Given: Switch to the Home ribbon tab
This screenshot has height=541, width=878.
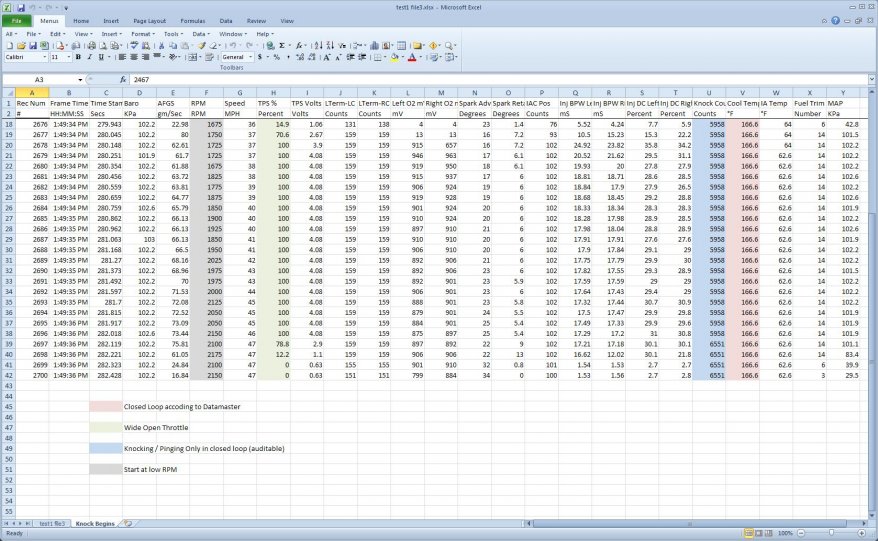Looking at the screenshot, I should pyautogui.click(x=81, y=21).
